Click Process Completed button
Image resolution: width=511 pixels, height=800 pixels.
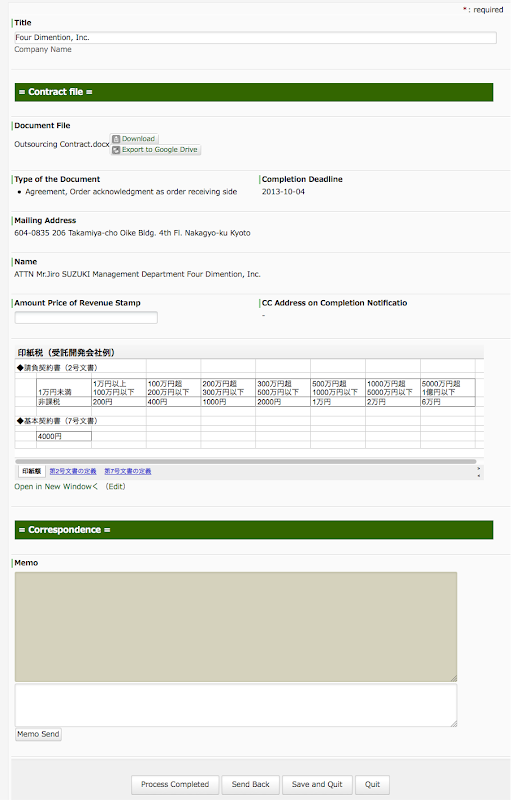175,785
